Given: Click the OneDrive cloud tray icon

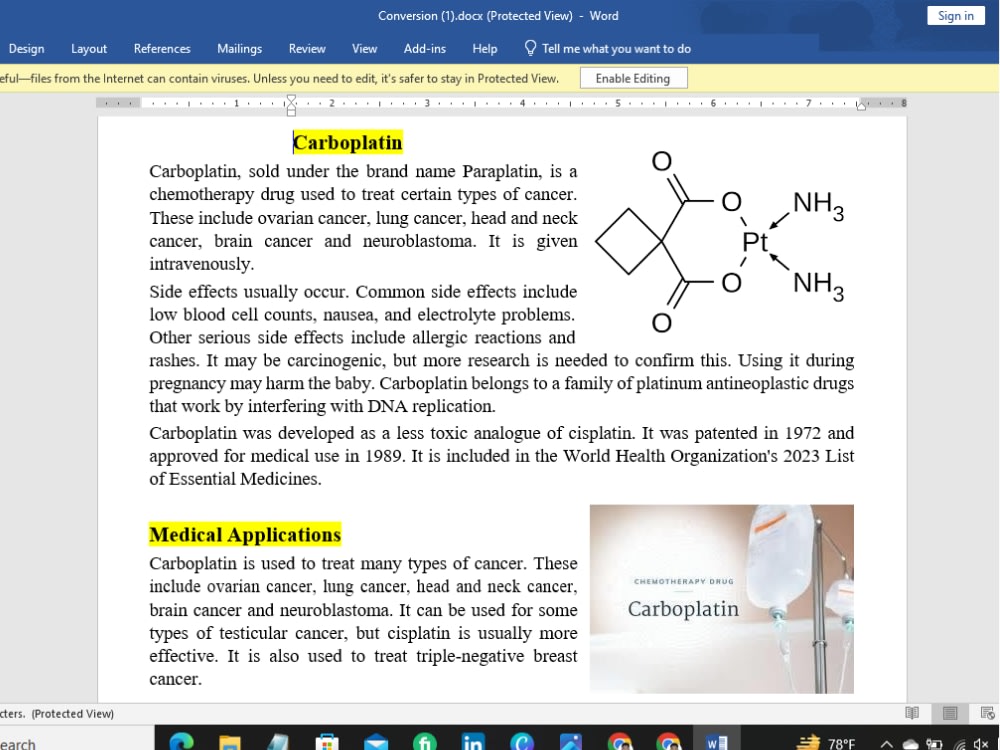Looking at the screenshot, I should (909, 744).
